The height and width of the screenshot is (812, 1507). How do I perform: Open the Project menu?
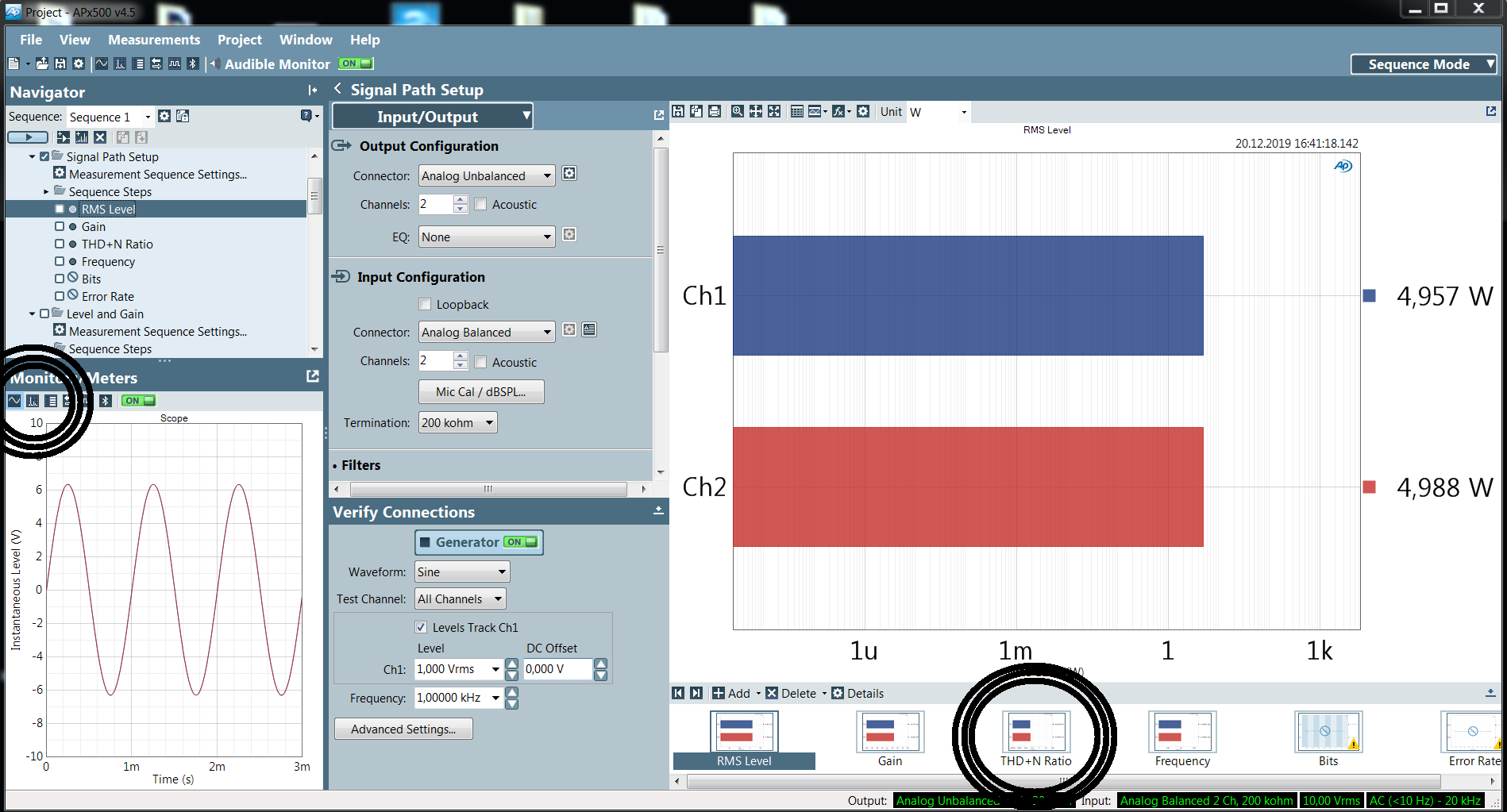239,40
